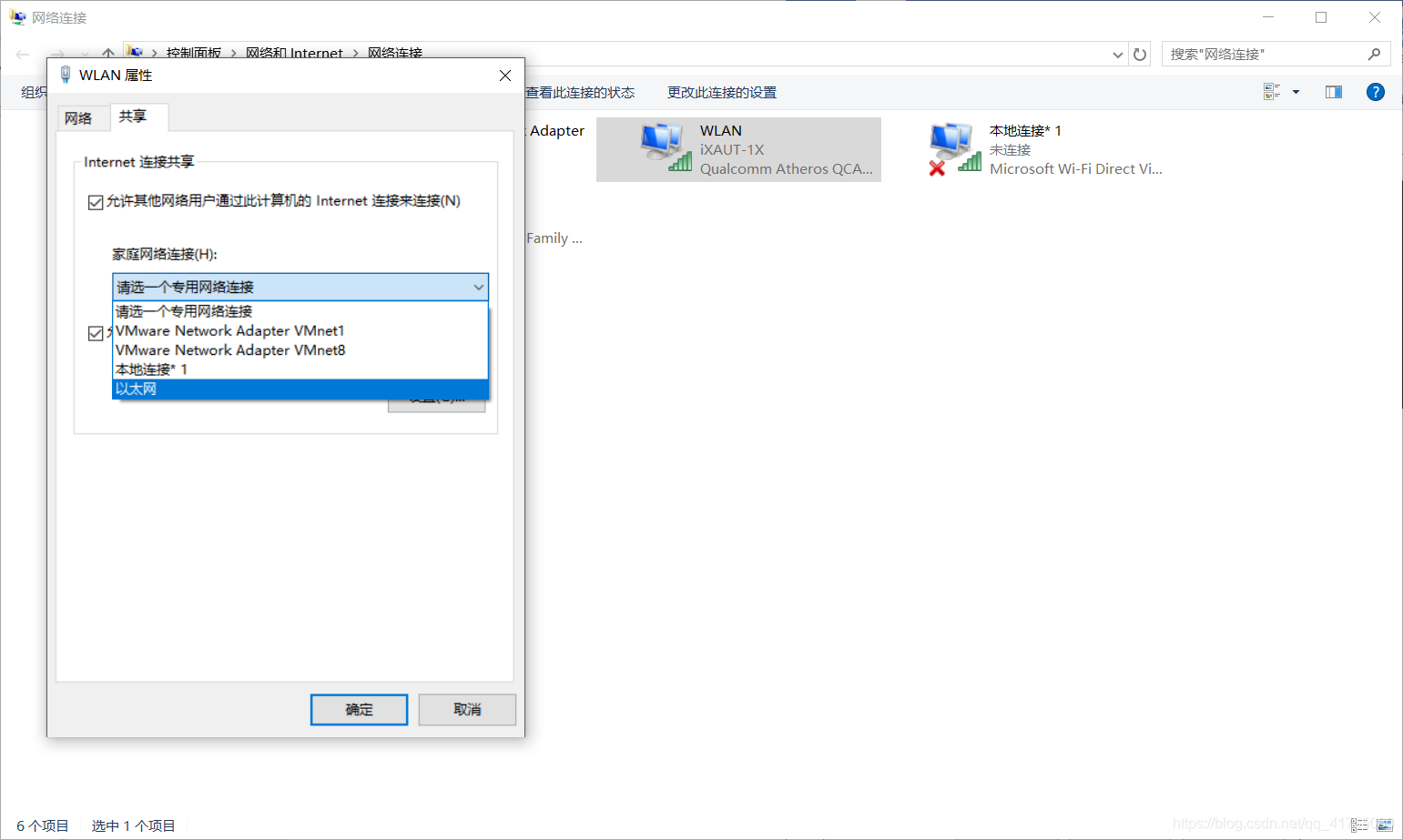
Task: Switch to the 共享 tab
Action: point(133,116)
